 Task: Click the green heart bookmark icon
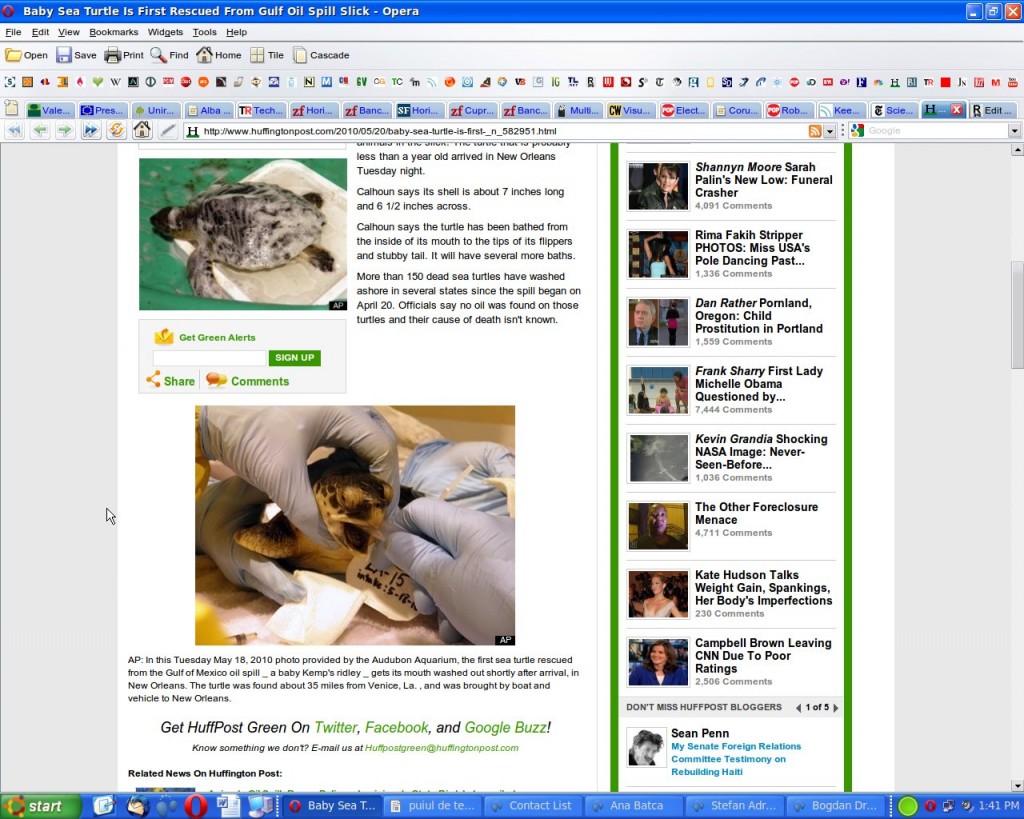tap(98, 82)
